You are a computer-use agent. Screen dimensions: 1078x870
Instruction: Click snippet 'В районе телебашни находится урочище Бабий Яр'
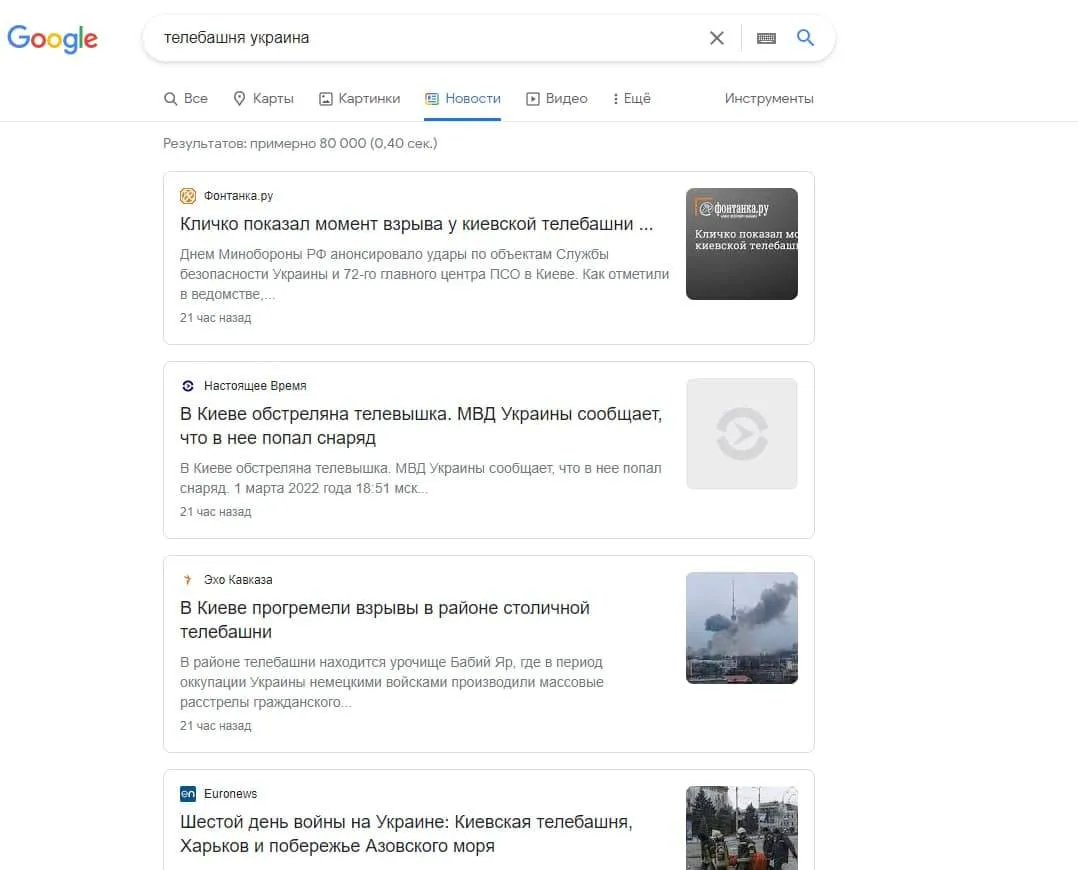pos(392,682)
